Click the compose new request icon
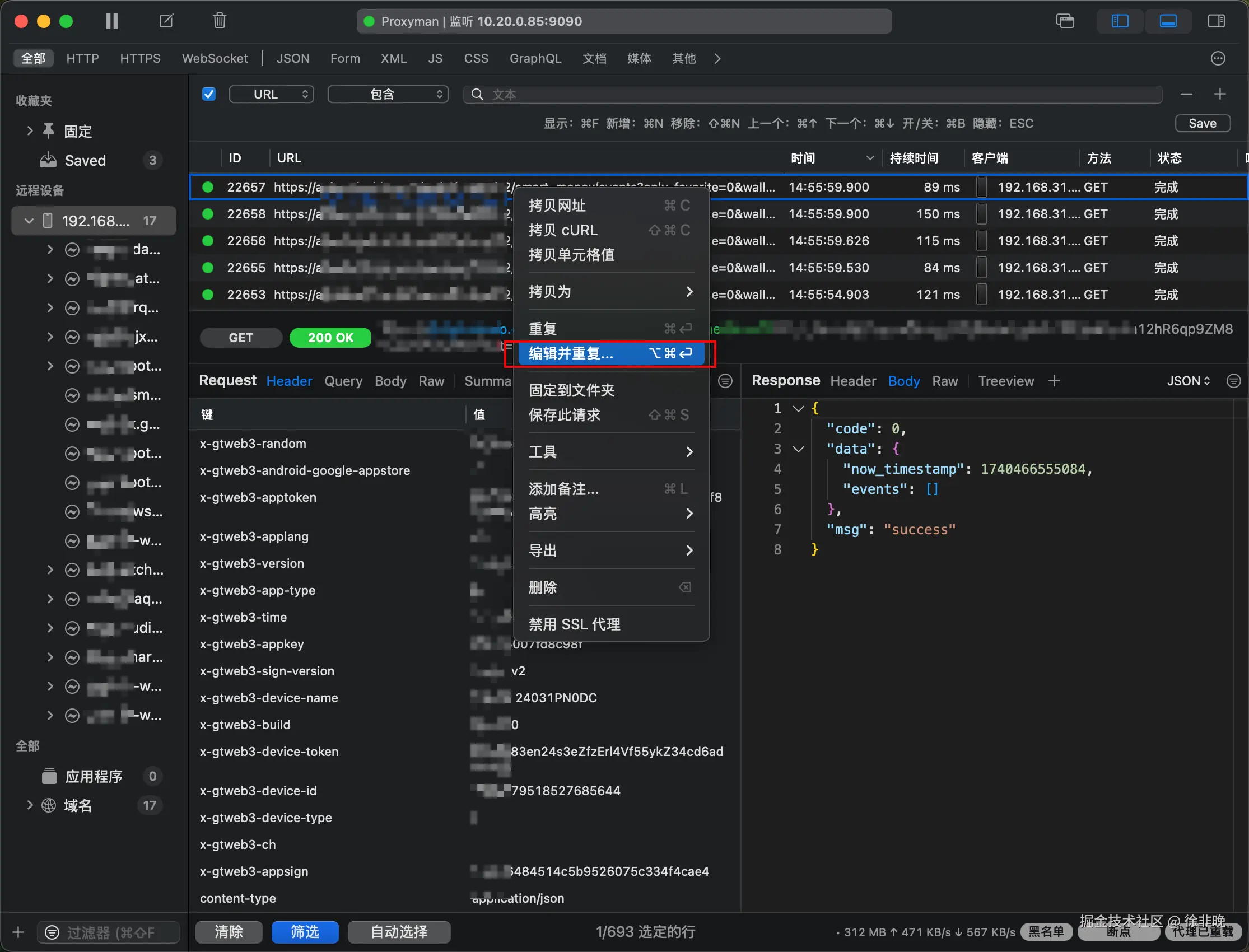 pyautogui.click(x=166, y=21)
